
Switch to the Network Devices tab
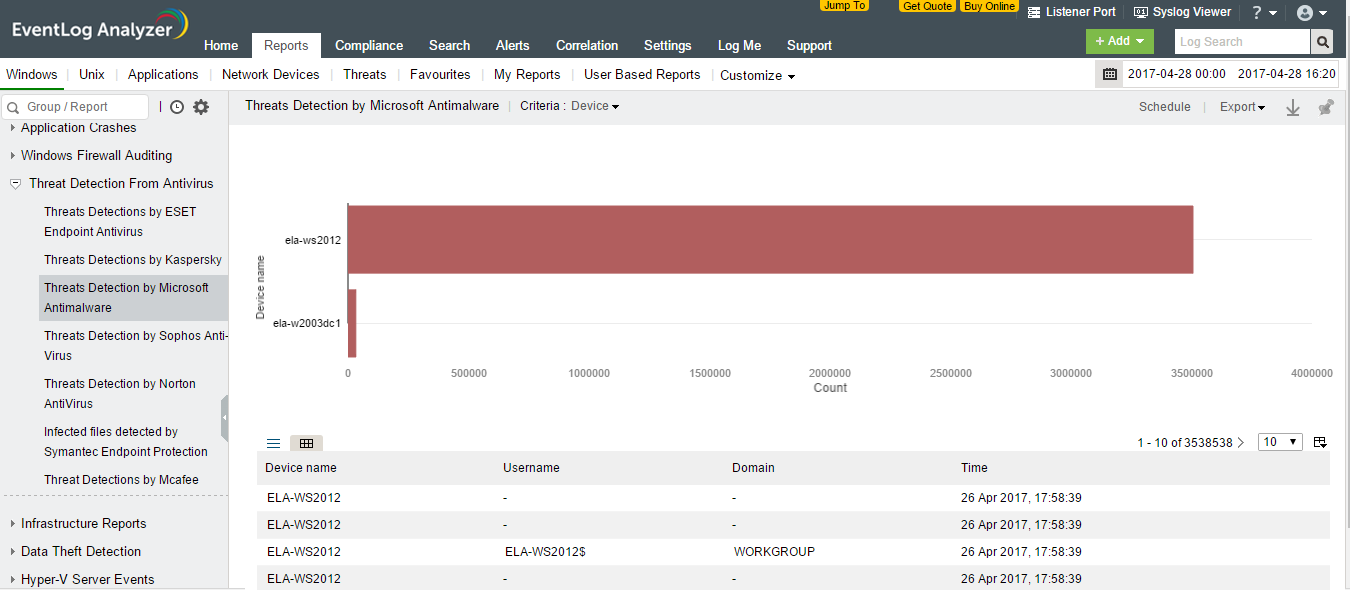point(270,74)
